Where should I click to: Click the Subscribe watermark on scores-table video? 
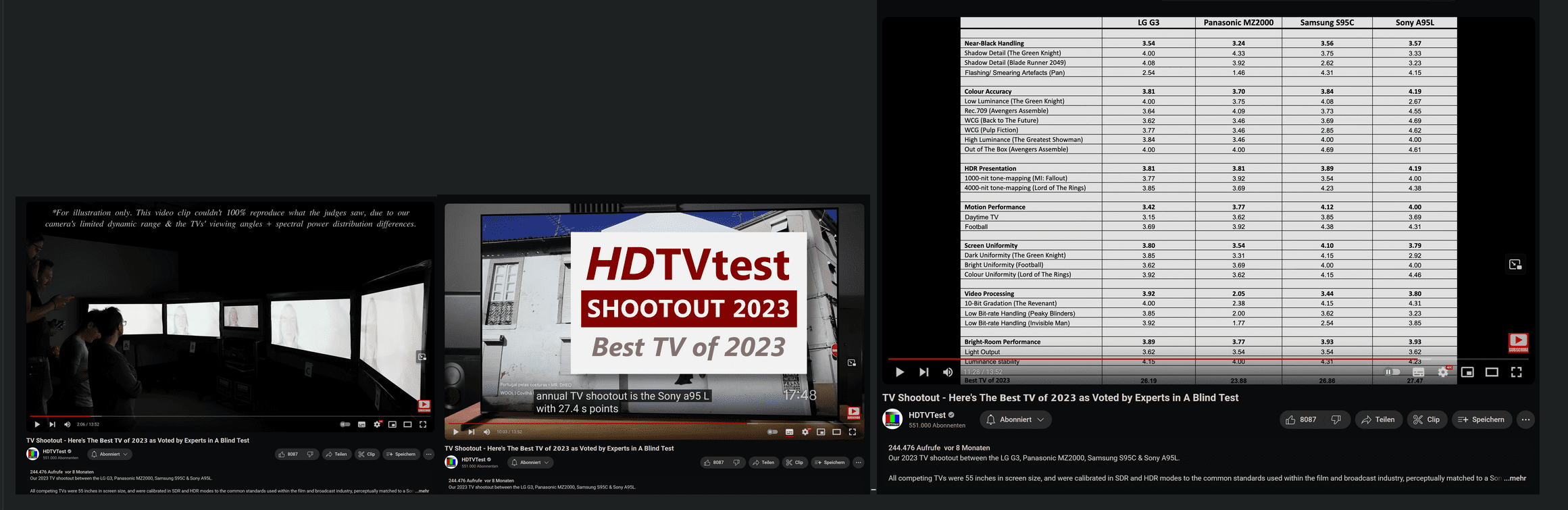pyautogui.click(x=1519, y=342)
